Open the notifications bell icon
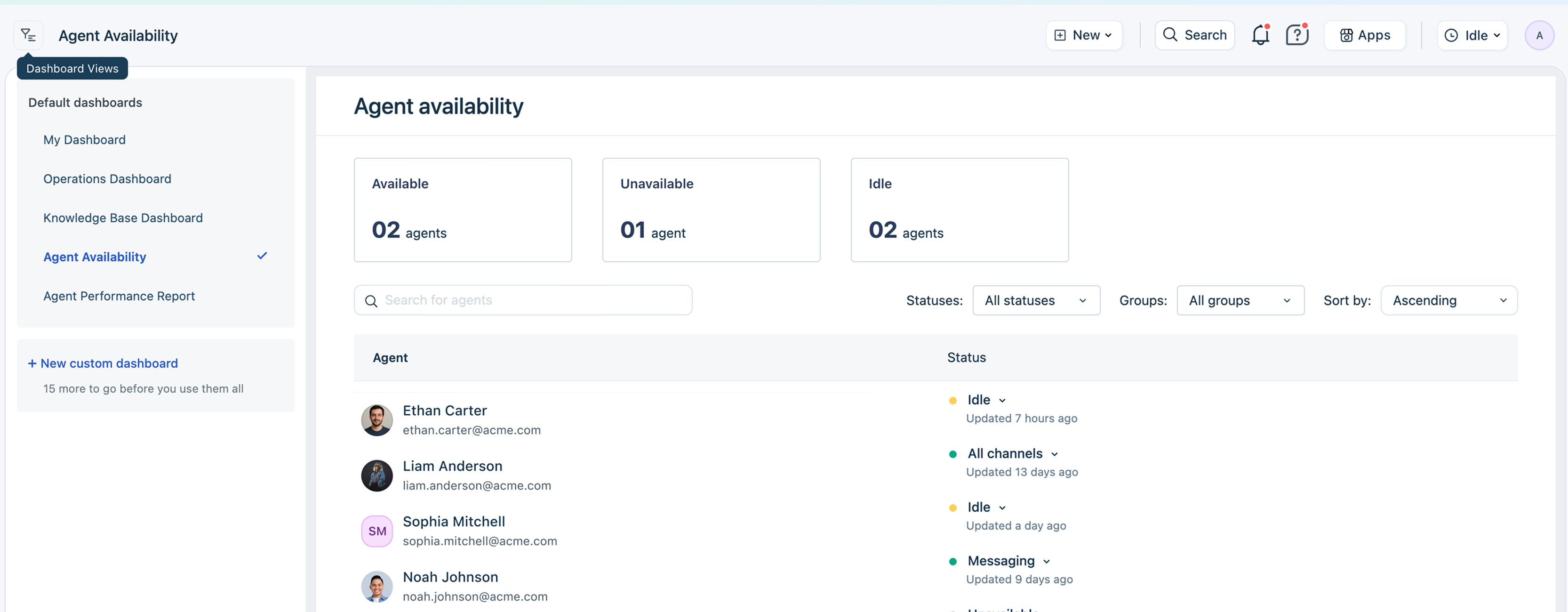Viewport: 1568px width, 612px height. 1260,35
